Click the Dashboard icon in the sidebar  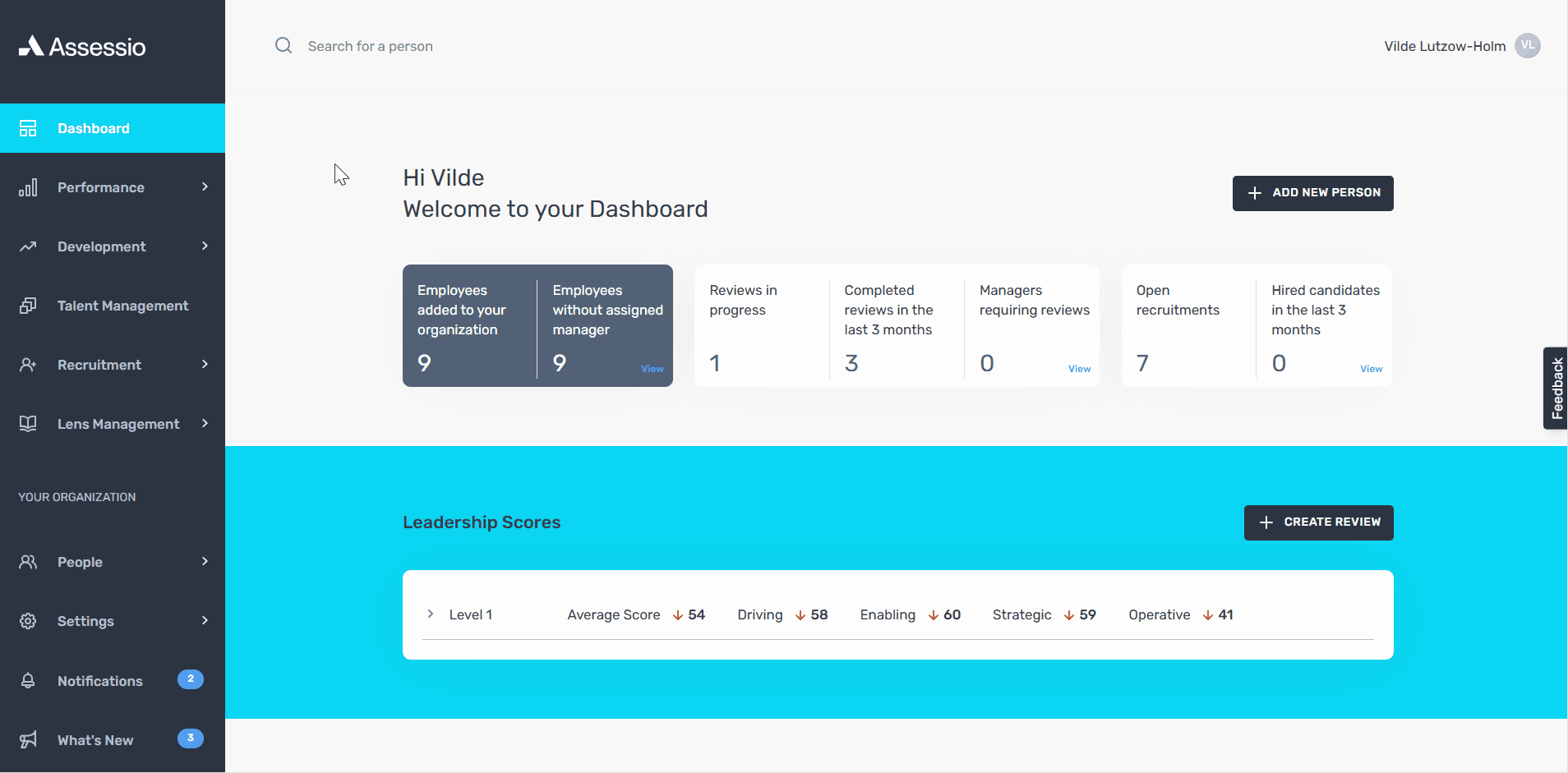(x=28, y=128)
